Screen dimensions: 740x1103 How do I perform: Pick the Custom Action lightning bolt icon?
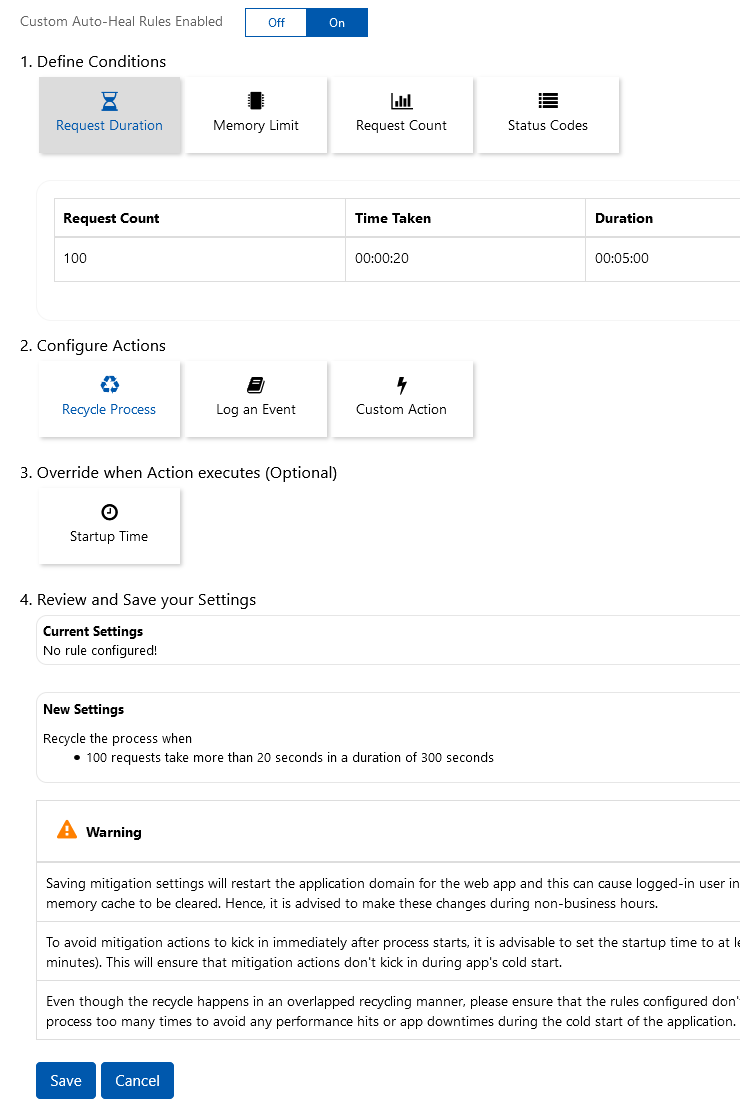[x=401, y=385]
